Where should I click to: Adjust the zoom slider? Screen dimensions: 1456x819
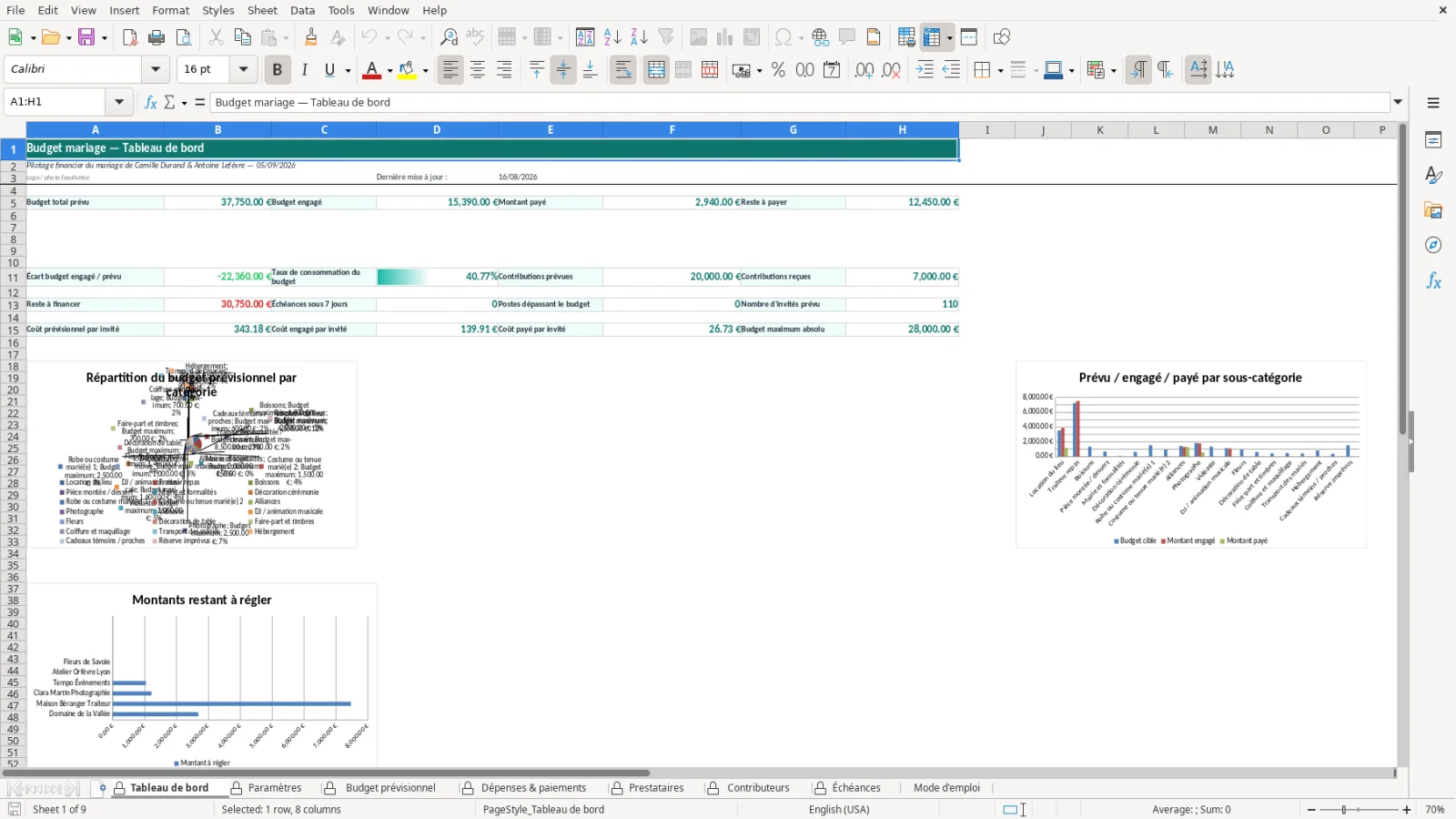(x=1343, y=810)
